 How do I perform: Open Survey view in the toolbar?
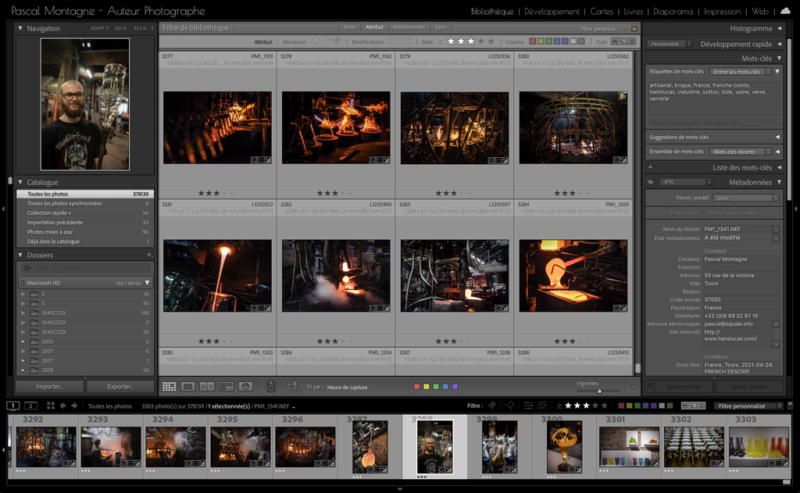coord(226,386)
